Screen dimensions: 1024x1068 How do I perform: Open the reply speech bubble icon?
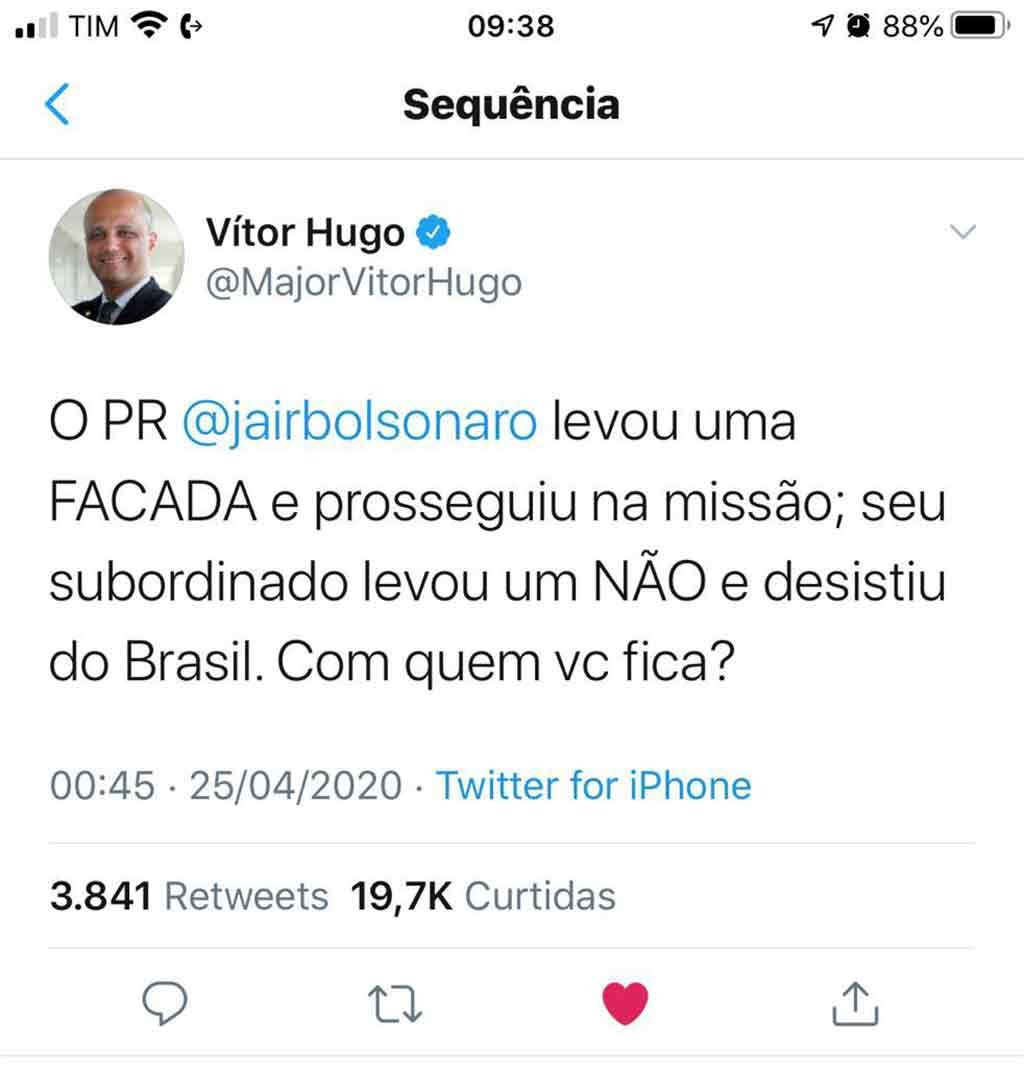click(x=164, y=1003)
